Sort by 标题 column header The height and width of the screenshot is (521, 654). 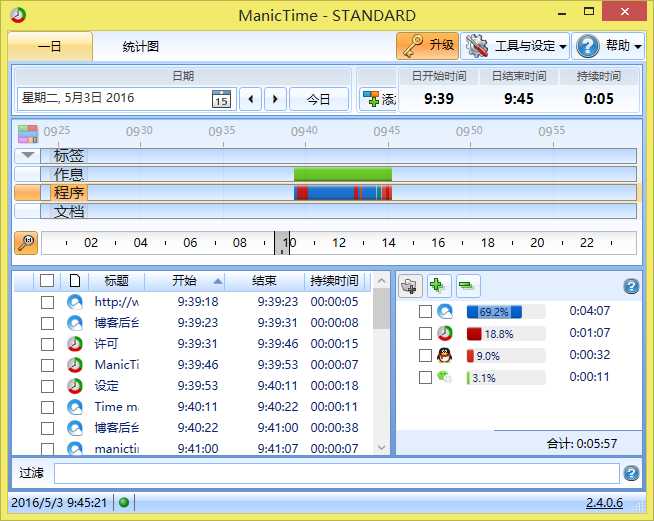coord(116,280)
